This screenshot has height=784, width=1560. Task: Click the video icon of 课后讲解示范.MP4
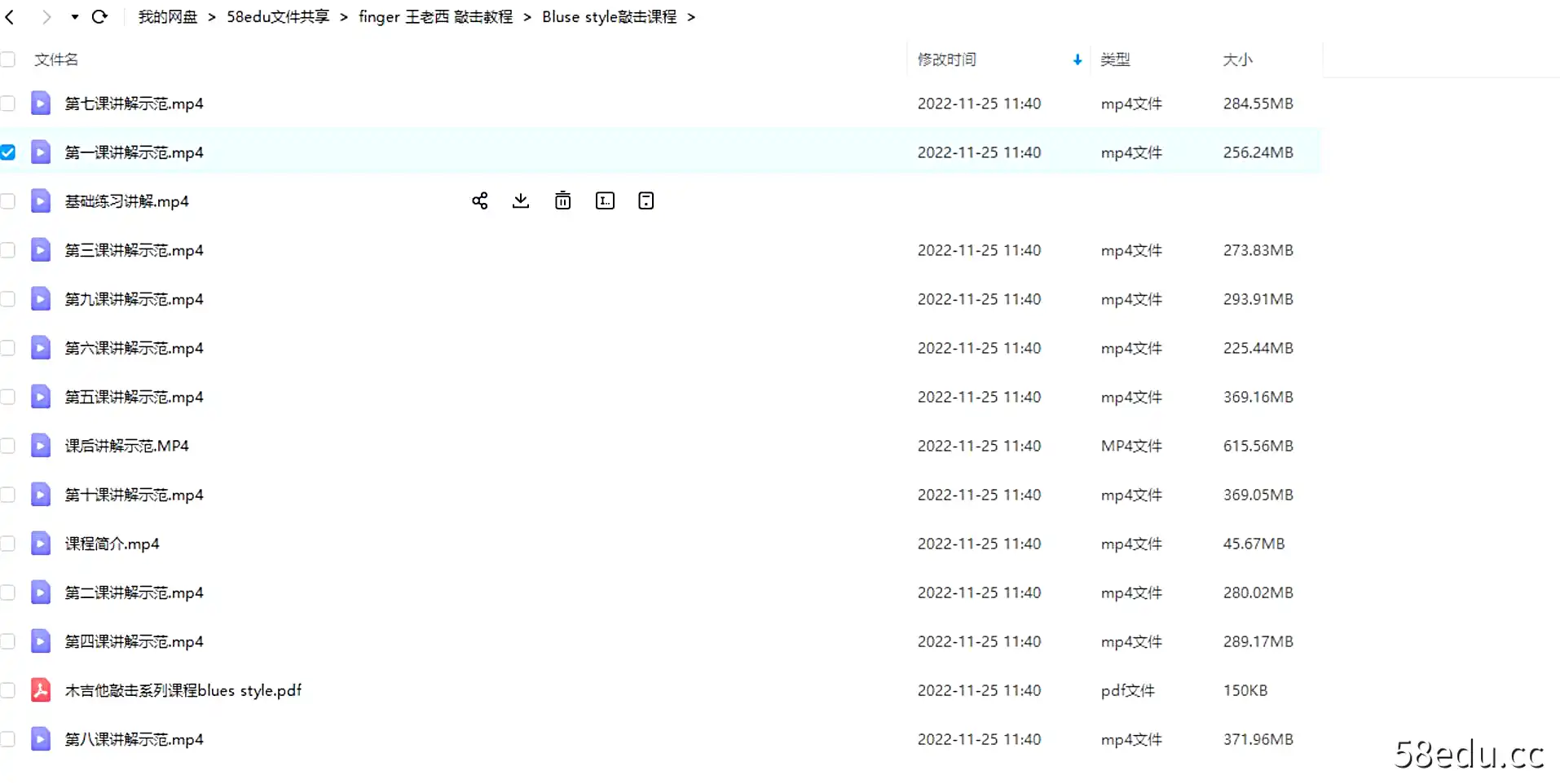(41, 446)
